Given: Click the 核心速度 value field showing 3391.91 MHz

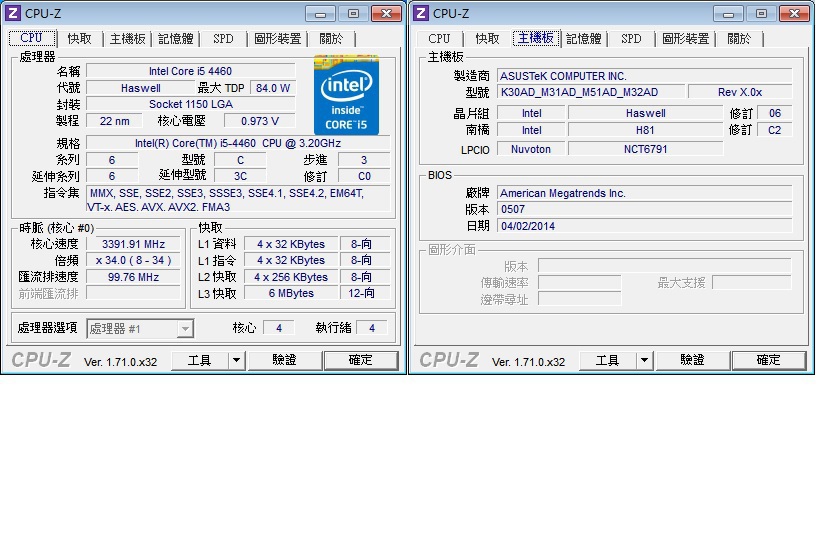Looking at the screenshot, I should tap(133, 244).
